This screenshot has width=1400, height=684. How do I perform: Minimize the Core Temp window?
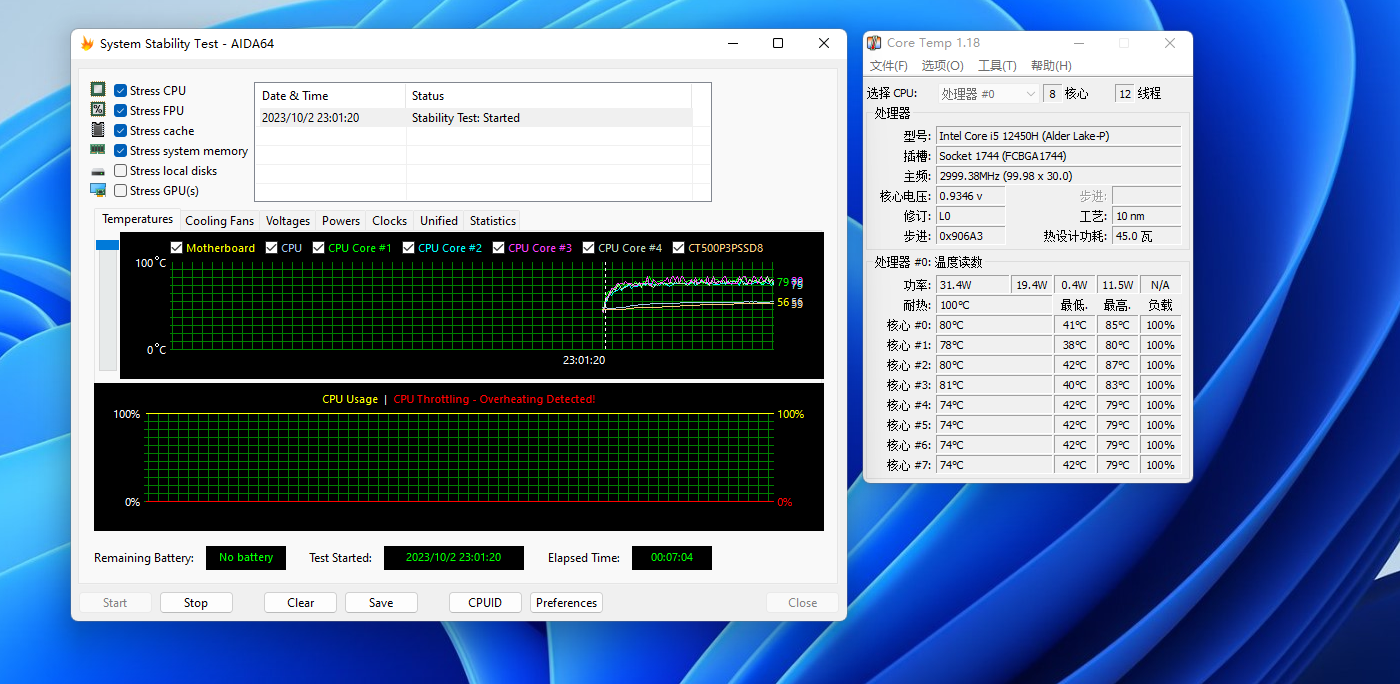1079,43
